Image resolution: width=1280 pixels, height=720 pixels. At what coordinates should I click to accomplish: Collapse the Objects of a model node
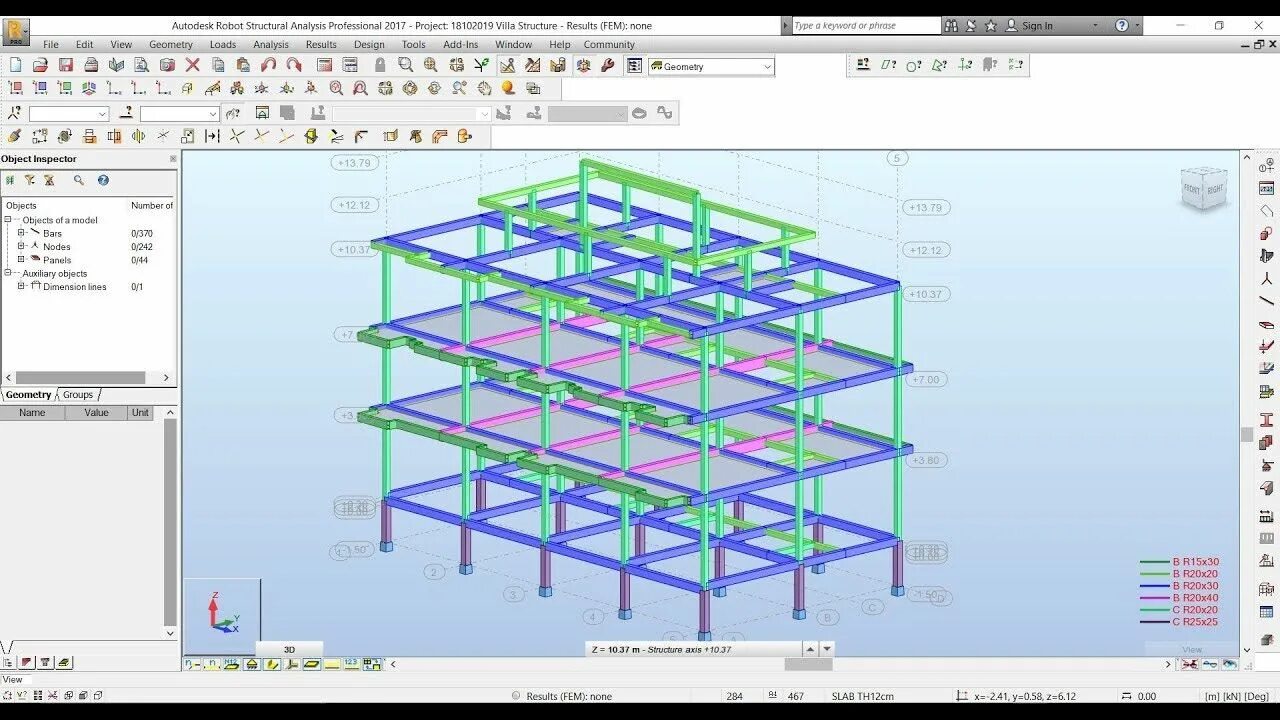(8, 219)
